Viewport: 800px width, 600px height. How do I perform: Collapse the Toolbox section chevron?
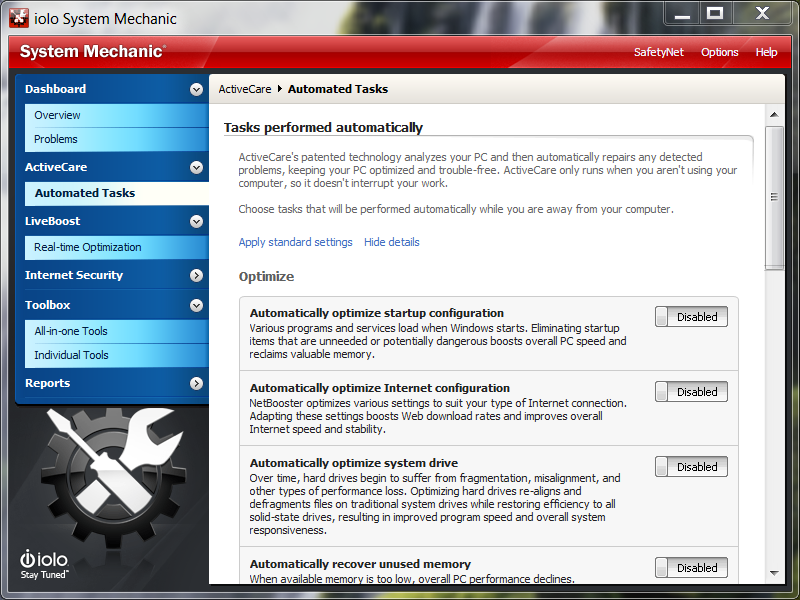[x=196, y=305]
